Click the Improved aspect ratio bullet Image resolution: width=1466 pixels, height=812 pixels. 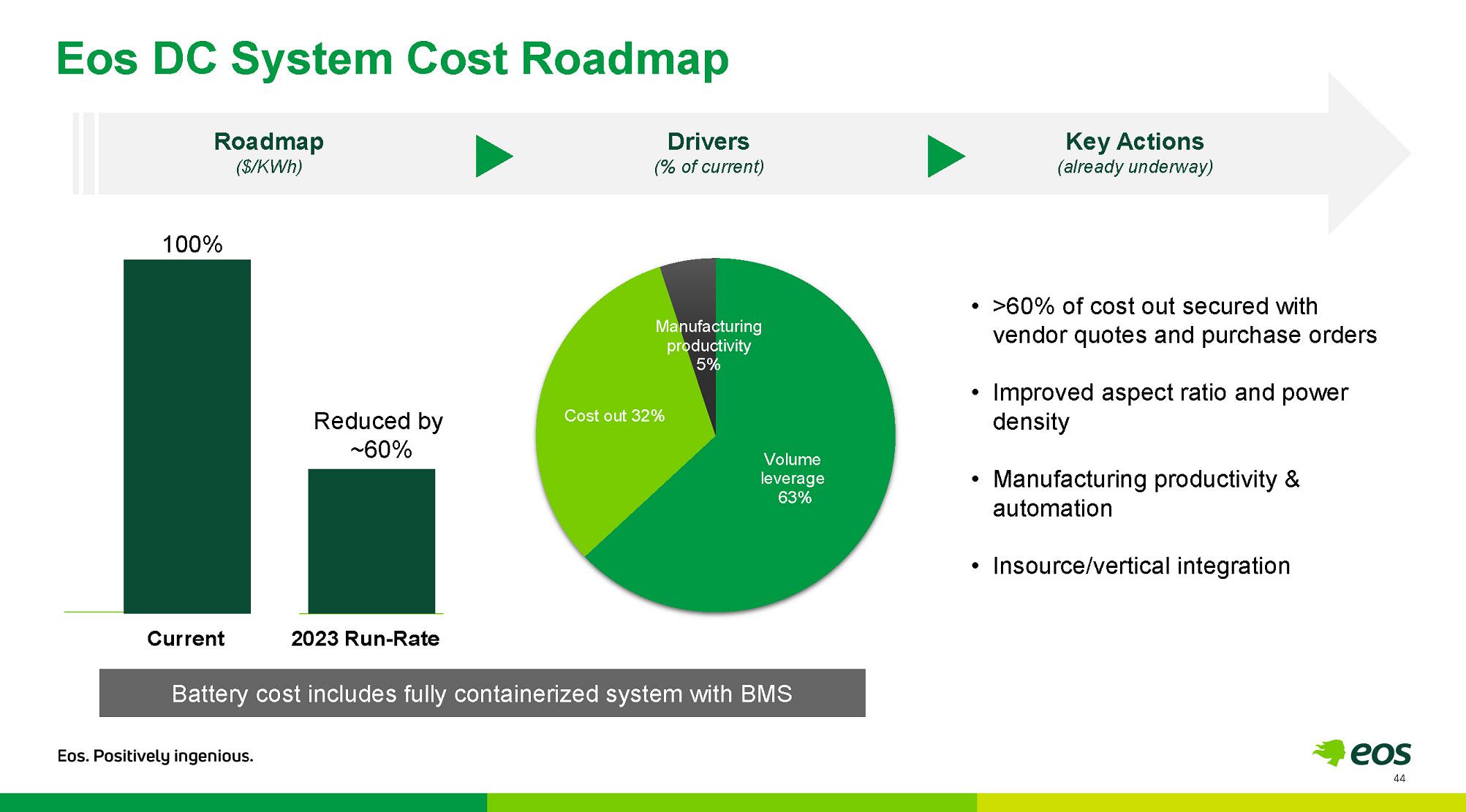point(1160,407)
